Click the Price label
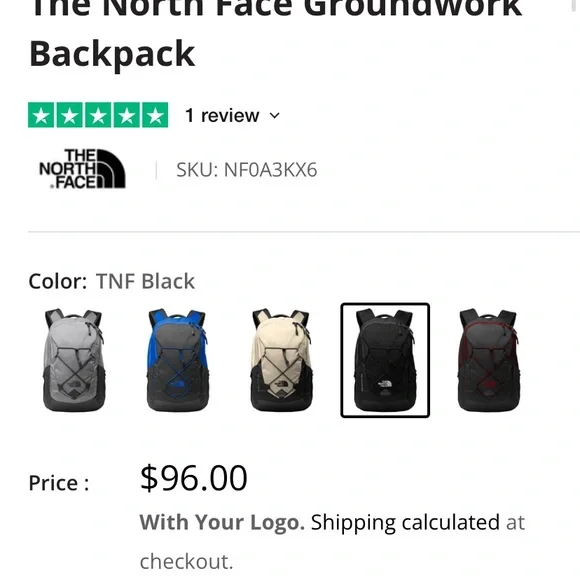 [59, 483]
